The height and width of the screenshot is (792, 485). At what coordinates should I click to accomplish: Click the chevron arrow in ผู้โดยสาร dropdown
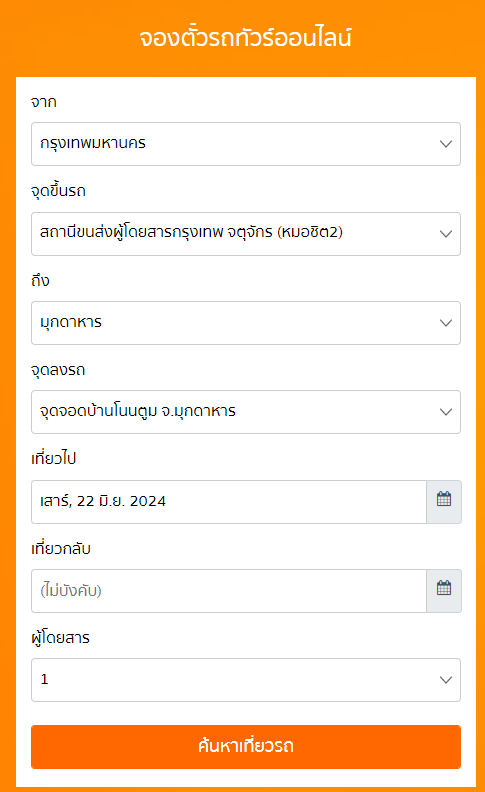(446, 680)
